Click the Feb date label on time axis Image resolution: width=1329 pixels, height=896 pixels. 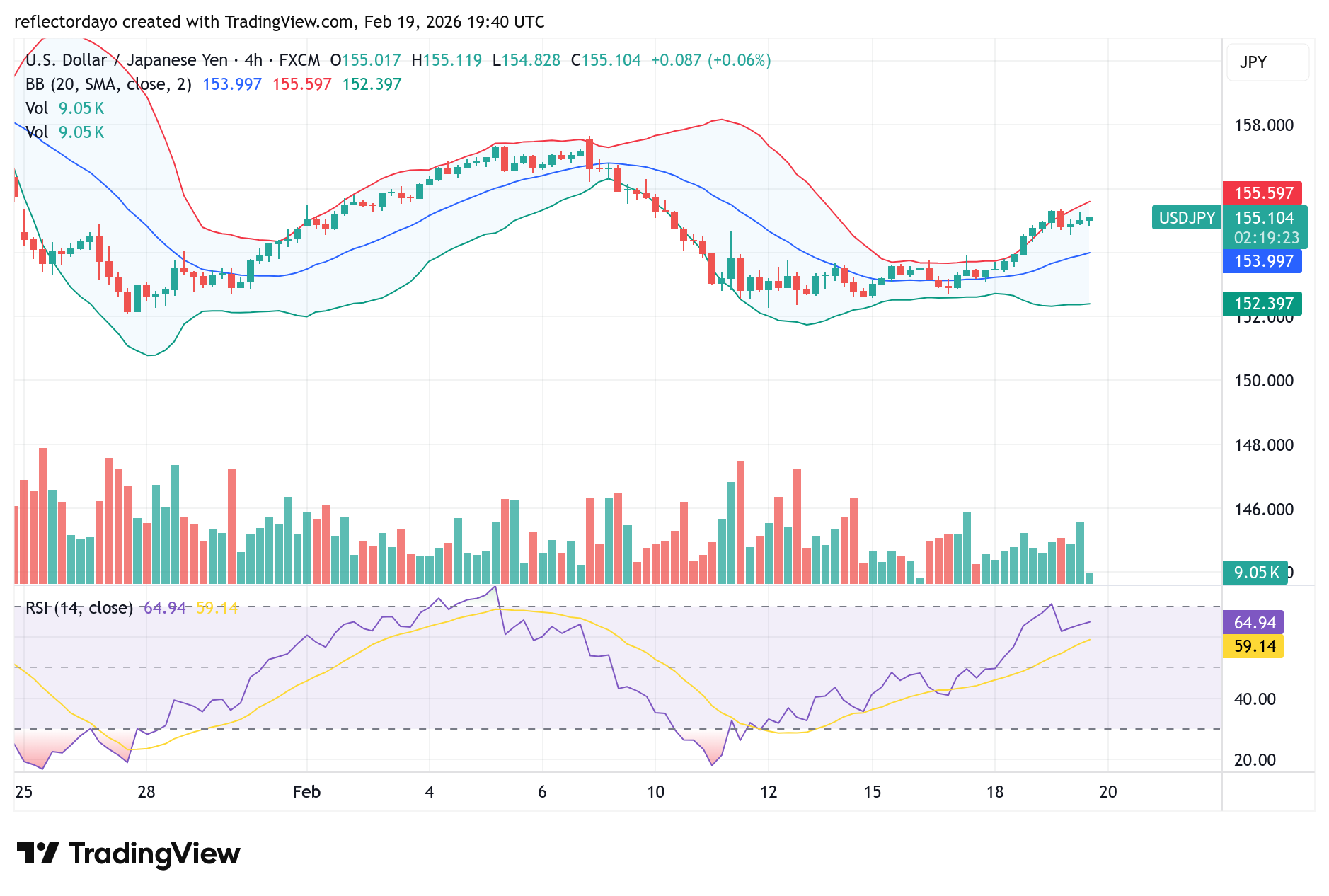306,792
